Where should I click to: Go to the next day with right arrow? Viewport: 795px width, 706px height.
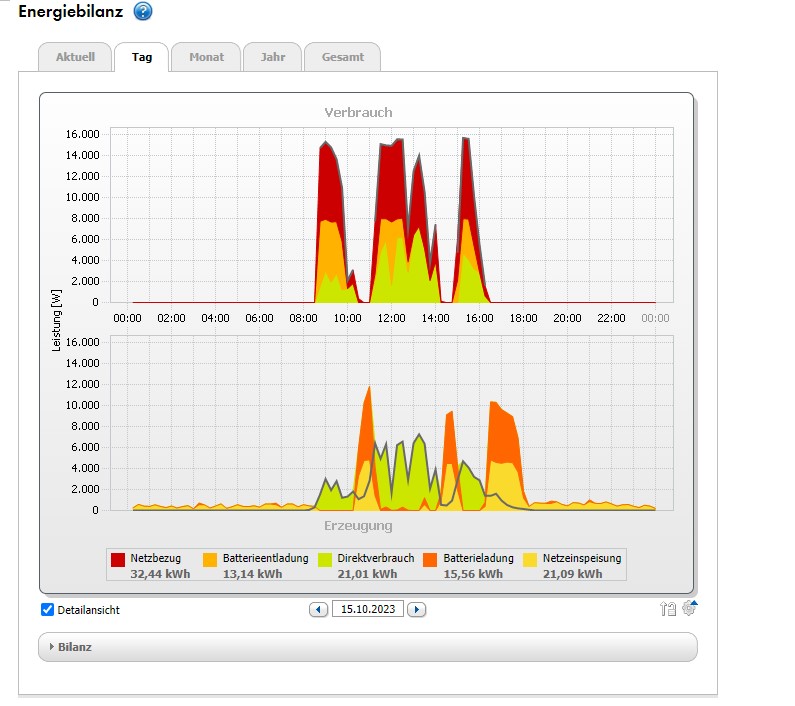[x=417, y=609]
